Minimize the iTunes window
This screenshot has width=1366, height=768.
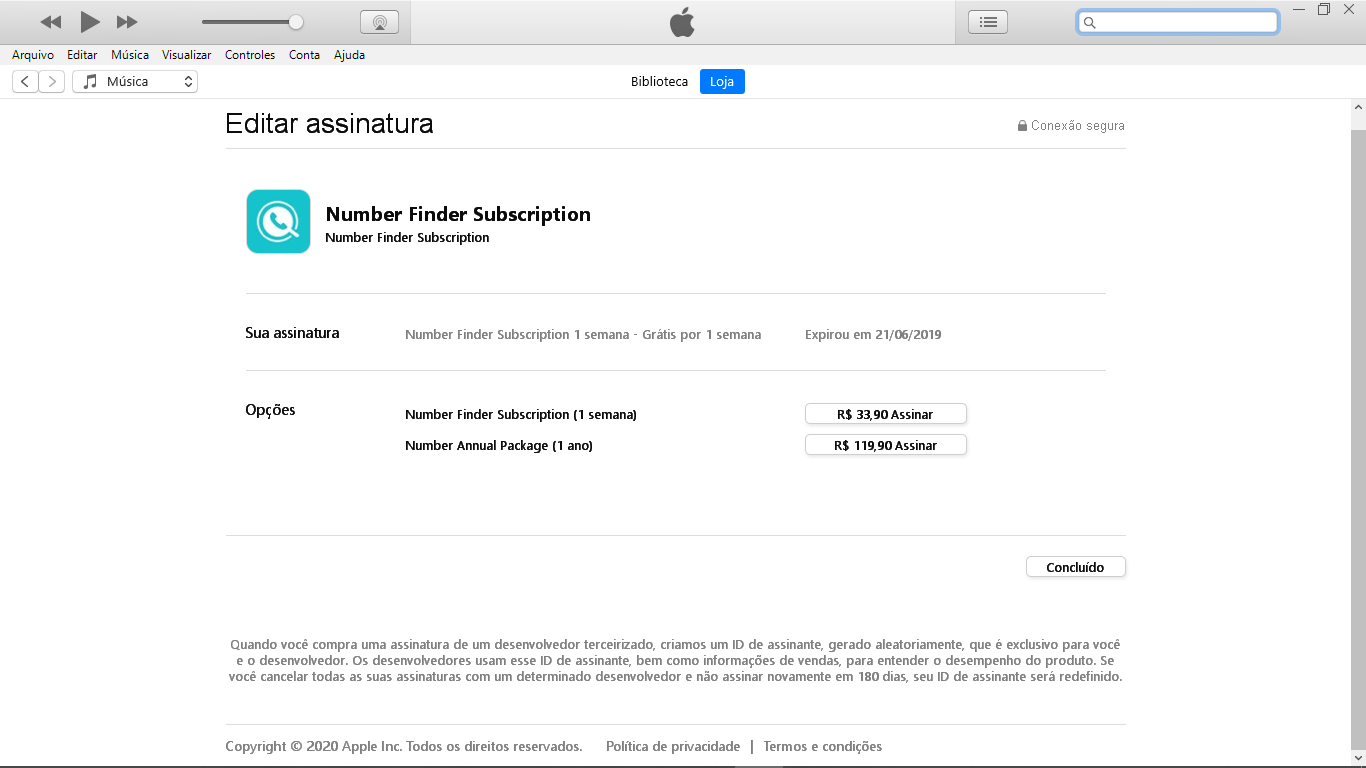tap(1298, 9)
